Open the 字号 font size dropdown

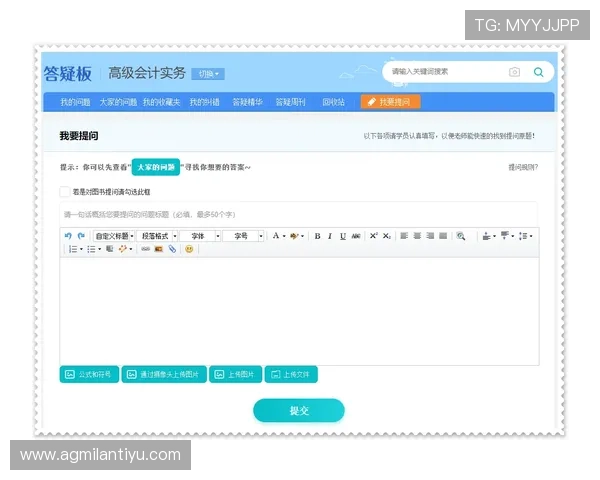[244, 236]
